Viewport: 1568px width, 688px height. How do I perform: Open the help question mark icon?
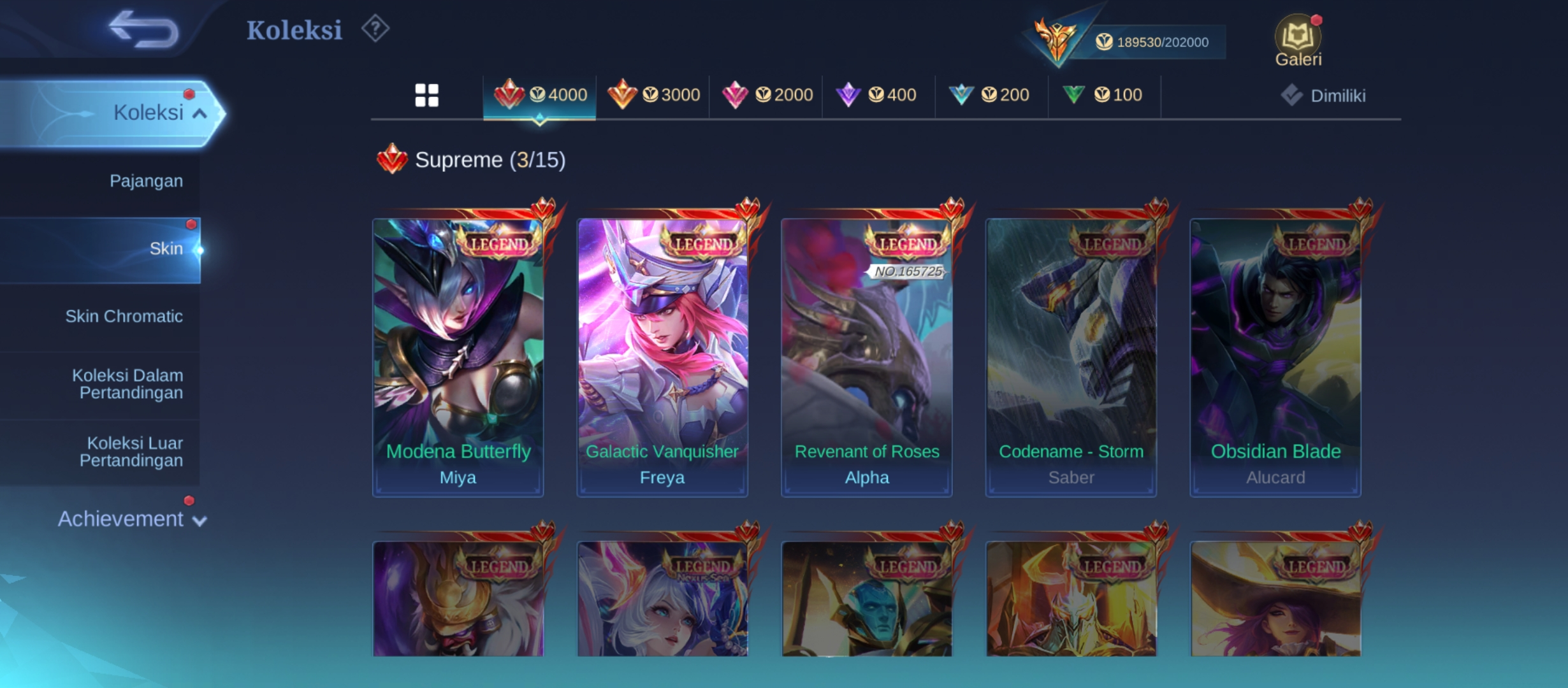click(x=375, y=29)
